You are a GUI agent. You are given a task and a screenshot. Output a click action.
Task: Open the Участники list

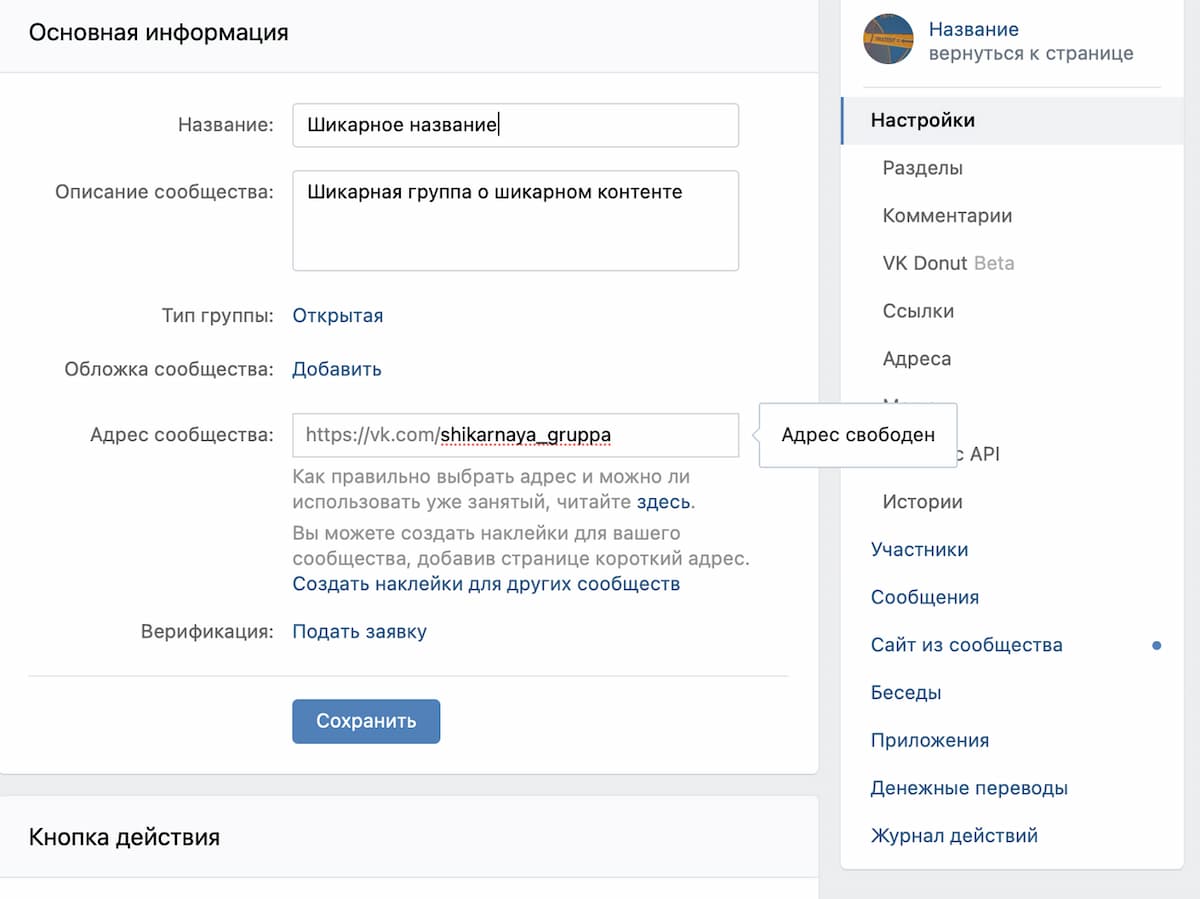coord(919,549)
